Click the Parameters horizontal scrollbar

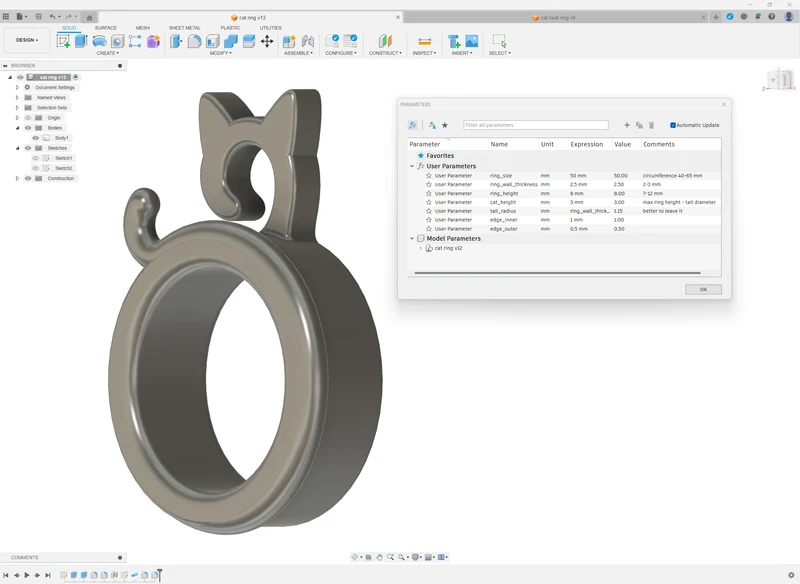point(557,273)
